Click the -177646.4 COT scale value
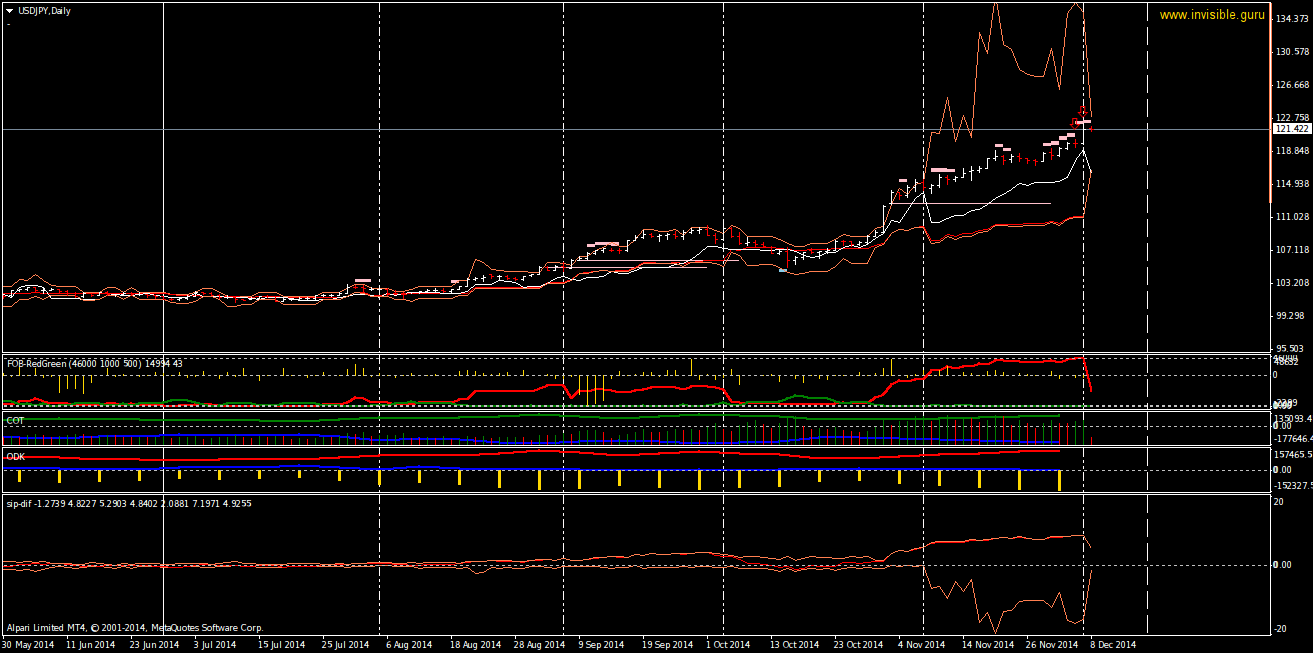This screenshot has height=653, width=1313. click(x=1291, y=438)
